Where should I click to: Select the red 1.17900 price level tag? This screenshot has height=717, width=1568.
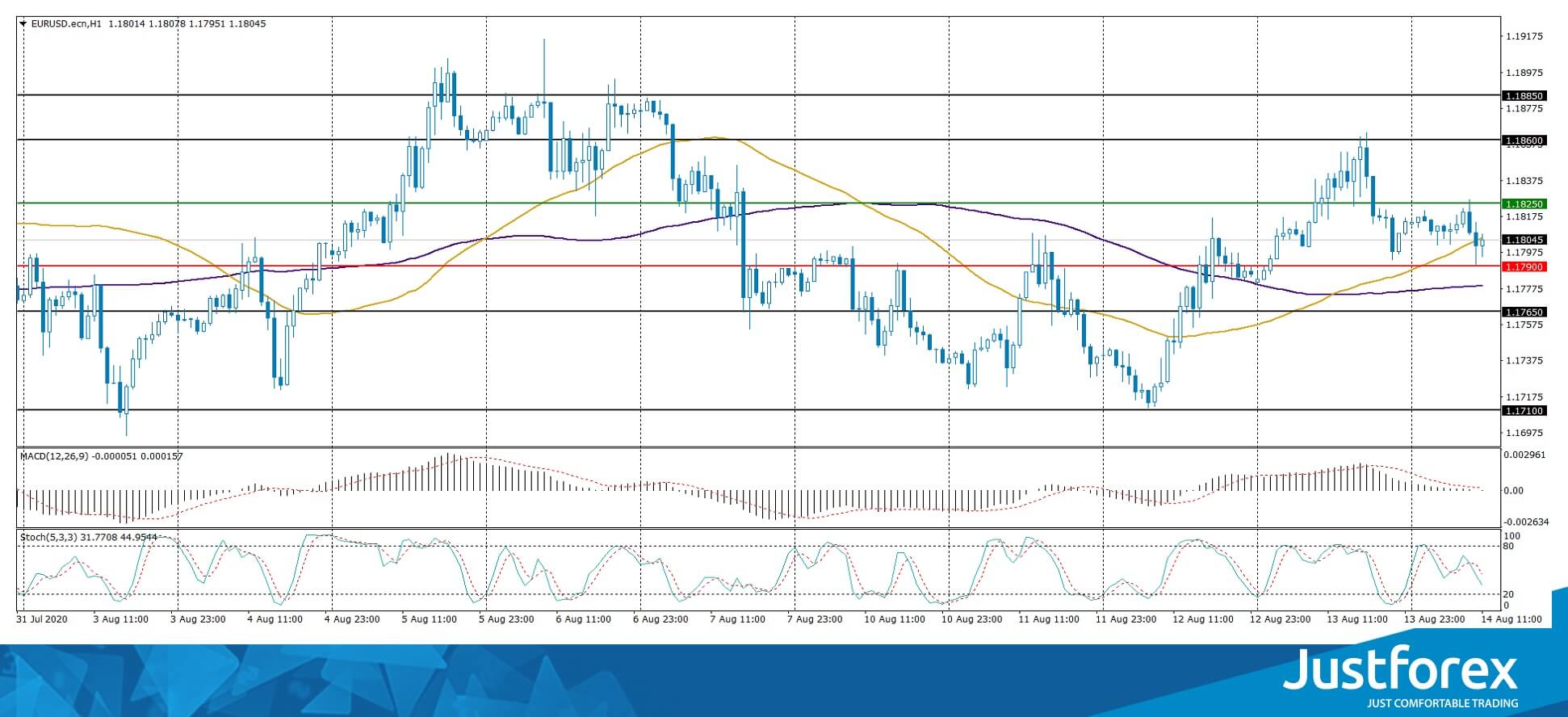[1524, 266]
